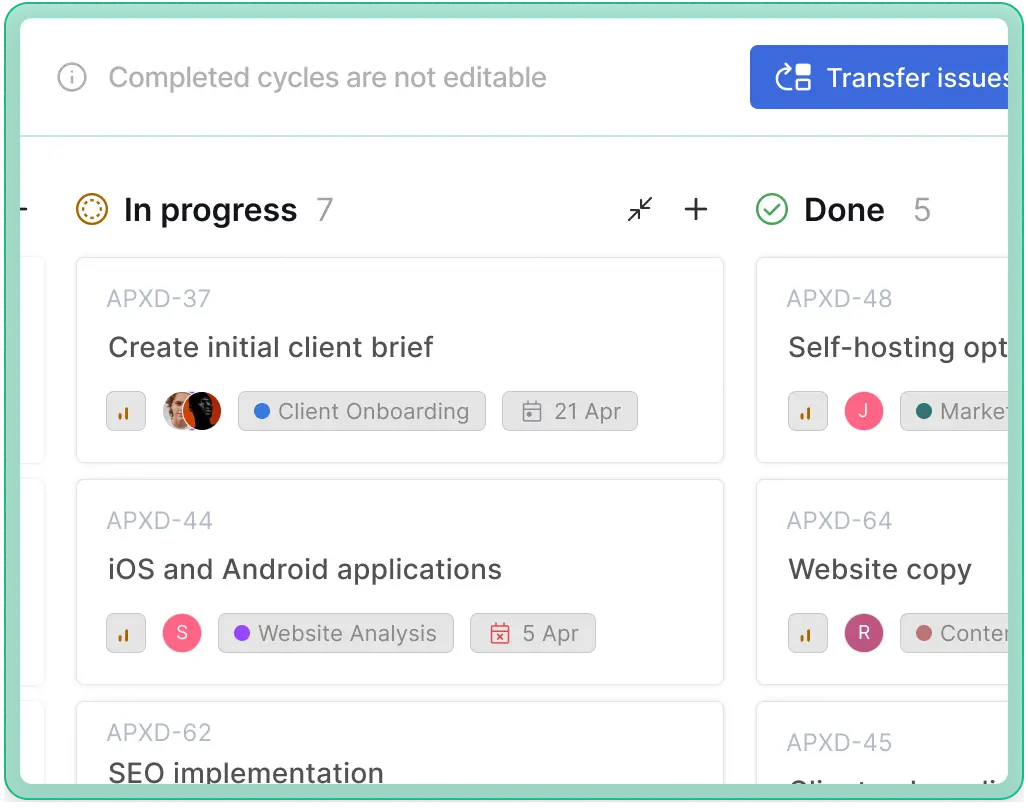Screen dimensions: 1028x808
Task: Open the Client Onboarding module dropdown
Action: 361,411
